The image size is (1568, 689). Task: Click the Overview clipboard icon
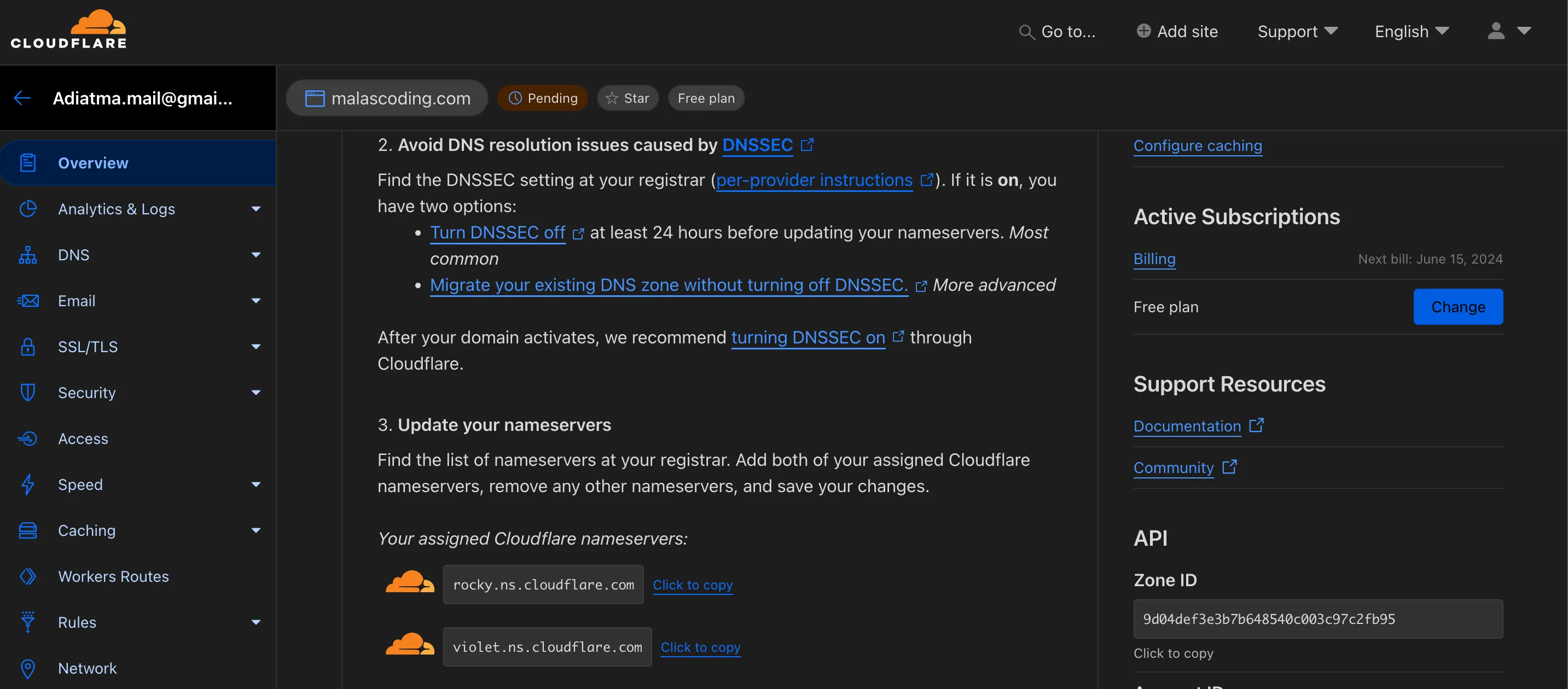tap(27, 162)
